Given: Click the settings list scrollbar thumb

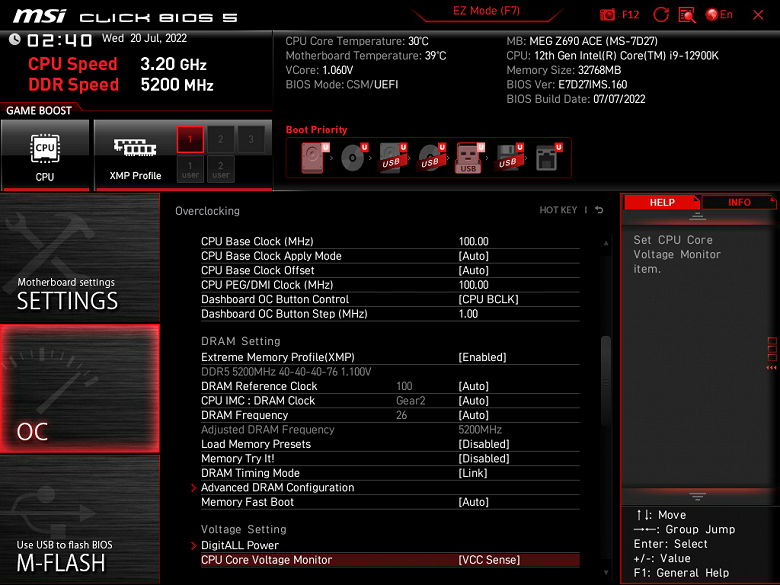Looking at the screenshot, I should click(x=606, y=381).
